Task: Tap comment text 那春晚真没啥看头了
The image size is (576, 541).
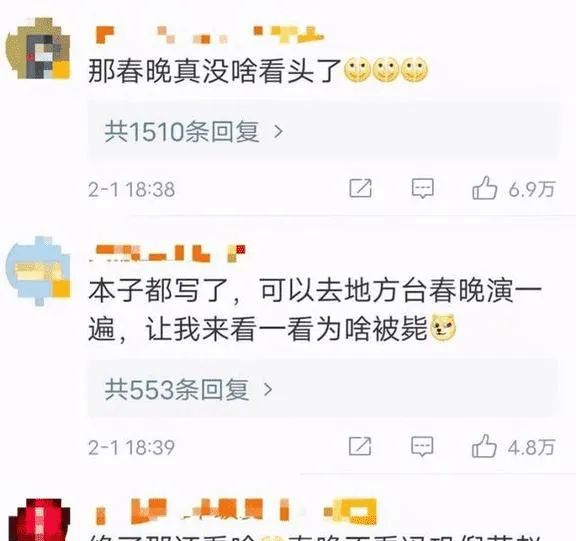Action: coord(215,71)
